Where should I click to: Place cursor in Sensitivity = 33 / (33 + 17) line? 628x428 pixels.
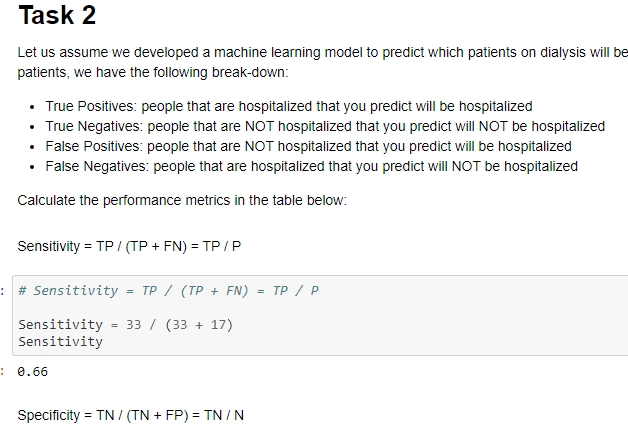[125, 324]
